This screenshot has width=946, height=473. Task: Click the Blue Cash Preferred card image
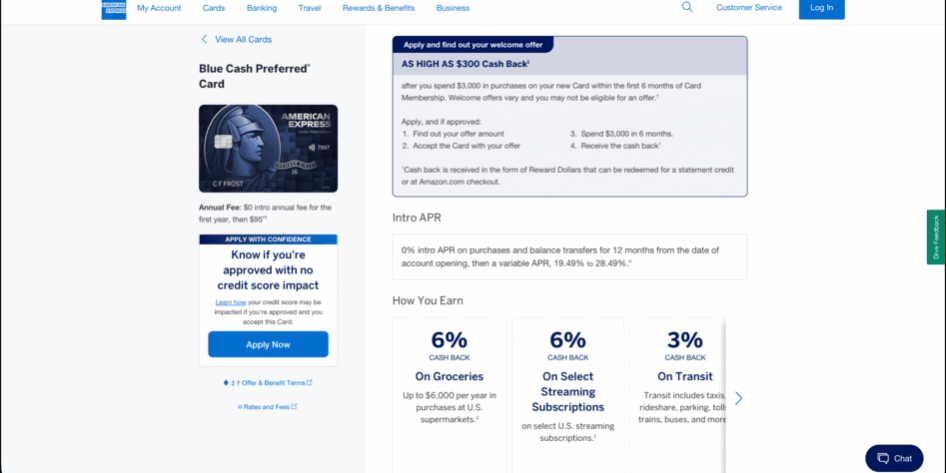(x=268, y=148)
